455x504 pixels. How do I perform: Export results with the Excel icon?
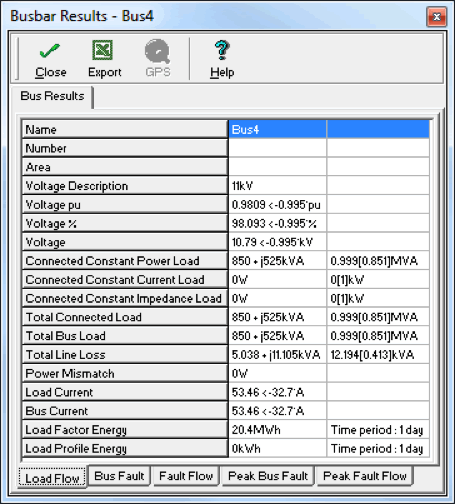(103, 50)
